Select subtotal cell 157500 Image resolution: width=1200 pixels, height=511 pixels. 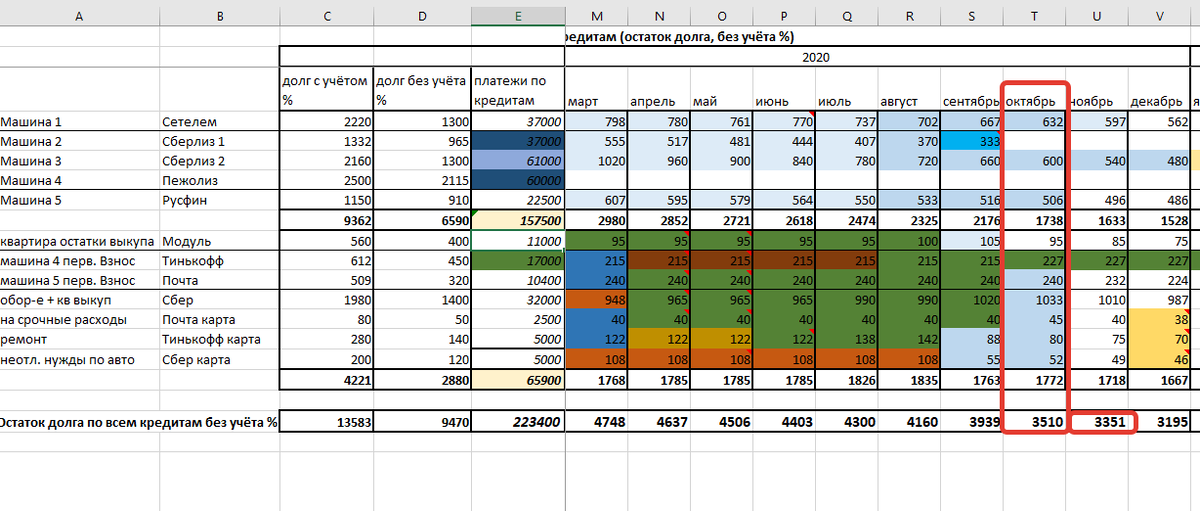(x=517, y=221)
